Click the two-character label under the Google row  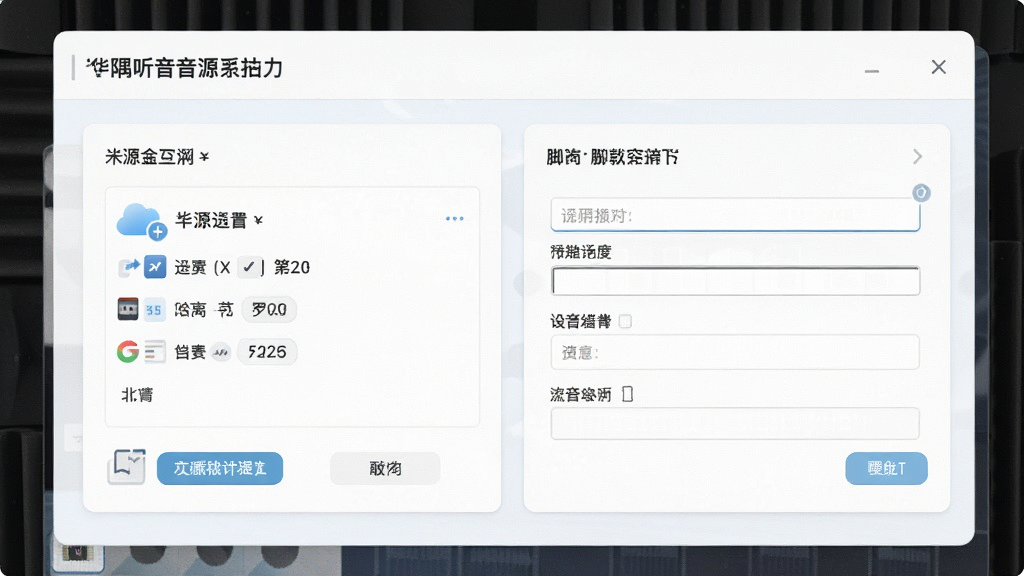(137, 395)
